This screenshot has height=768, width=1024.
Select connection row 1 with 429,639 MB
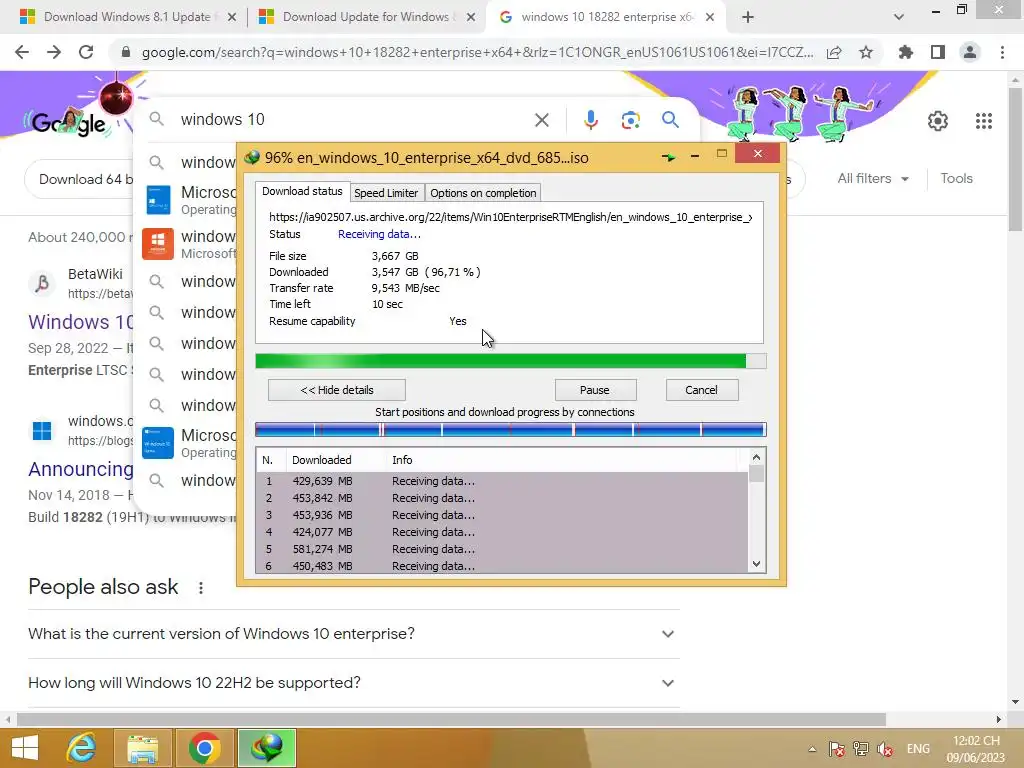pyautogui.click(x=502, y=481)
